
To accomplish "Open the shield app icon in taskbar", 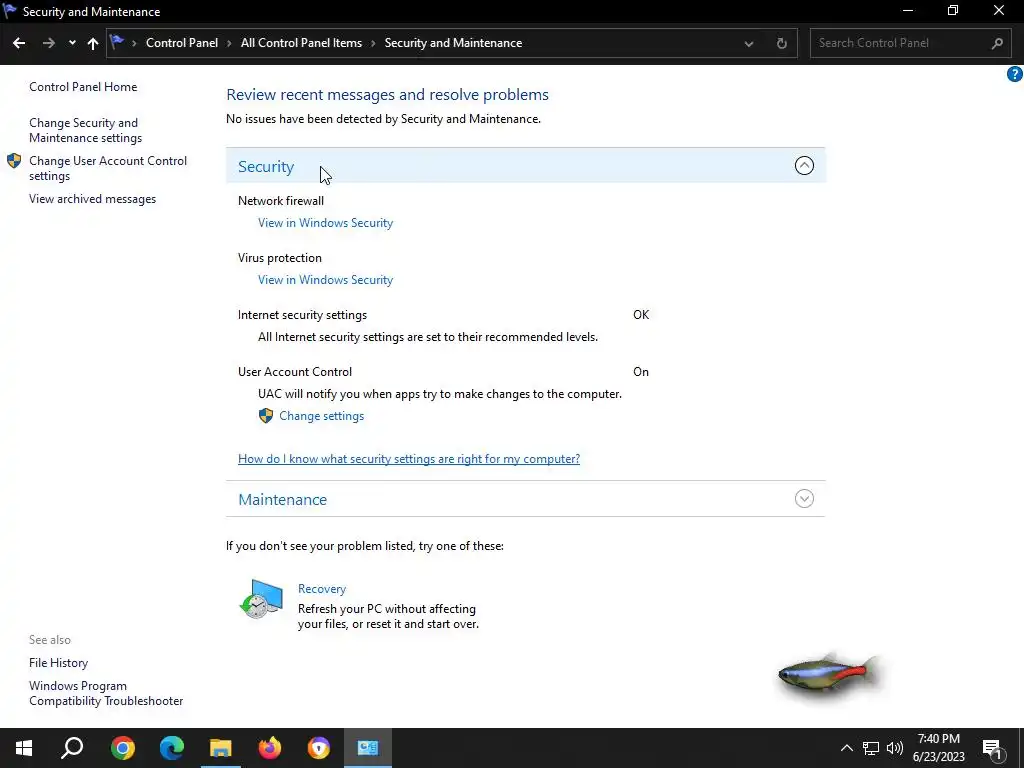I will pyautogui.click(x=319, y=748).
